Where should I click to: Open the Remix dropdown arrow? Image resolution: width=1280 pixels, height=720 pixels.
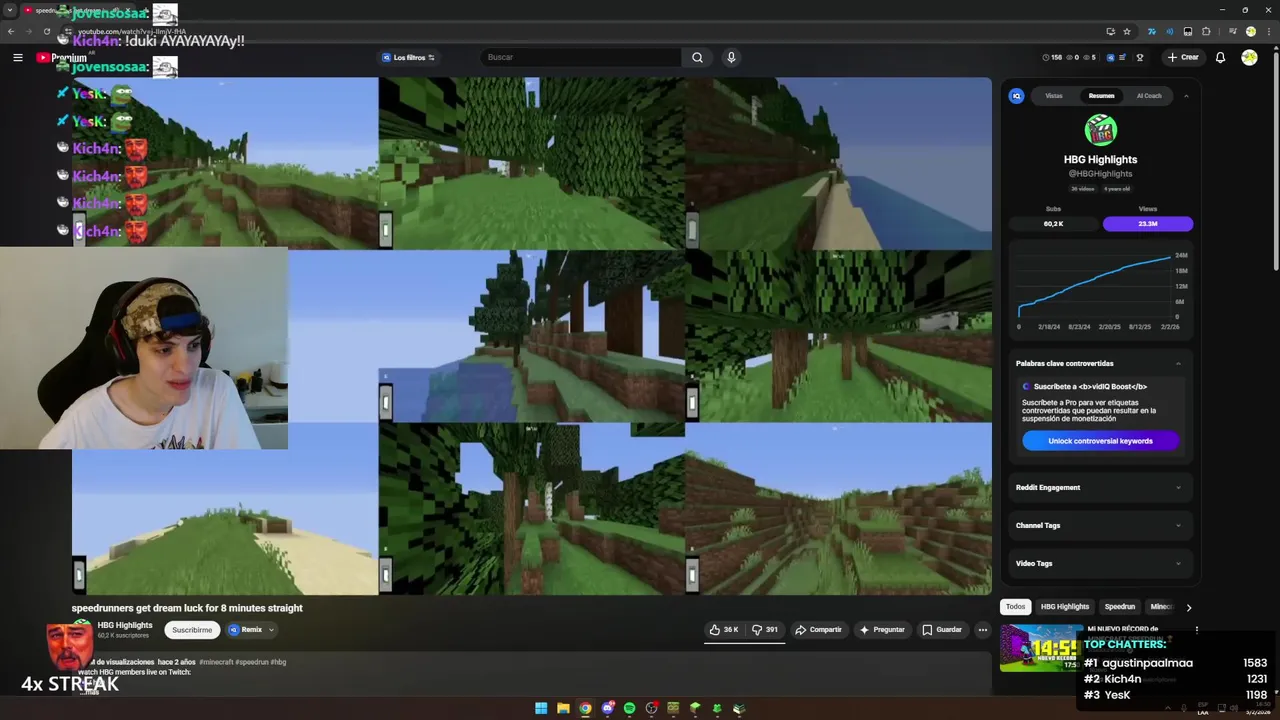(271, 630)
